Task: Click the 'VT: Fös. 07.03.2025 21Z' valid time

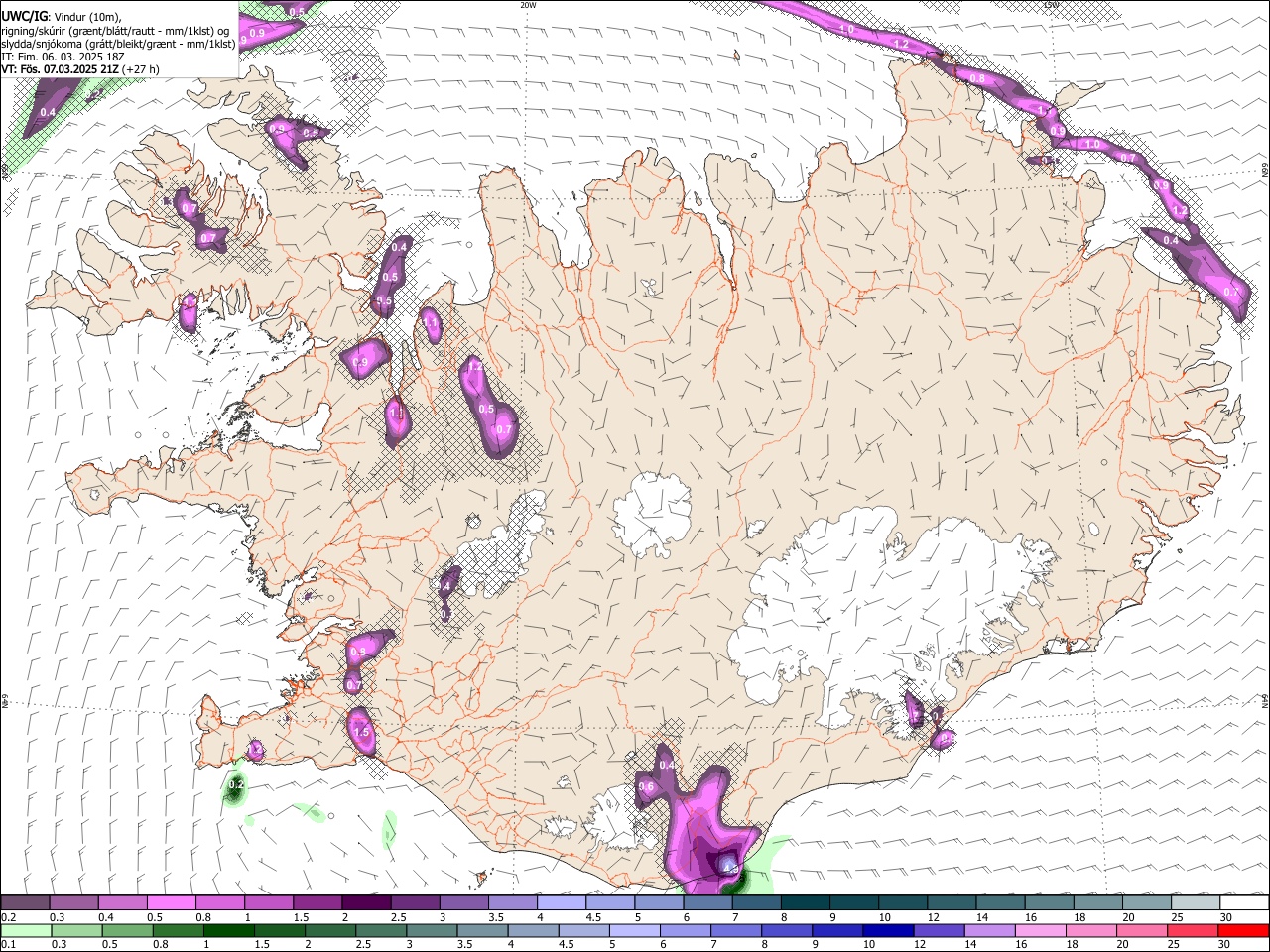Action: click(x=62, y=69)
